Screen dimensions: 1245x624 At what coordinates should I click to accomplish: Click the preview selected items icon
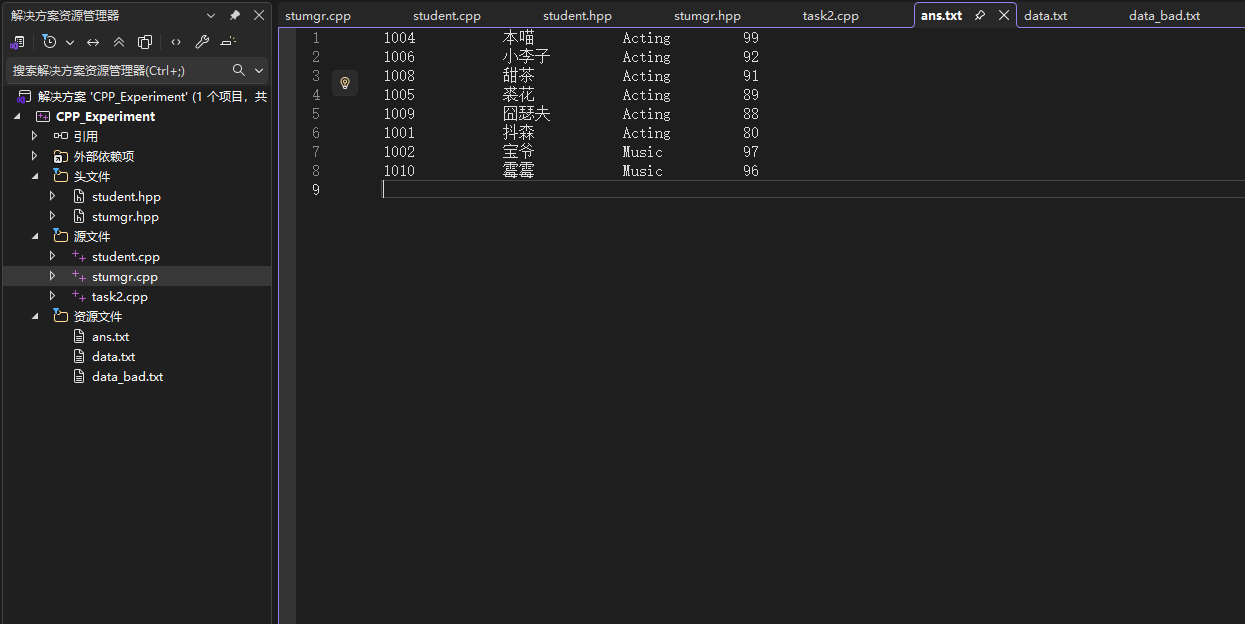click(x=228, y=42)
